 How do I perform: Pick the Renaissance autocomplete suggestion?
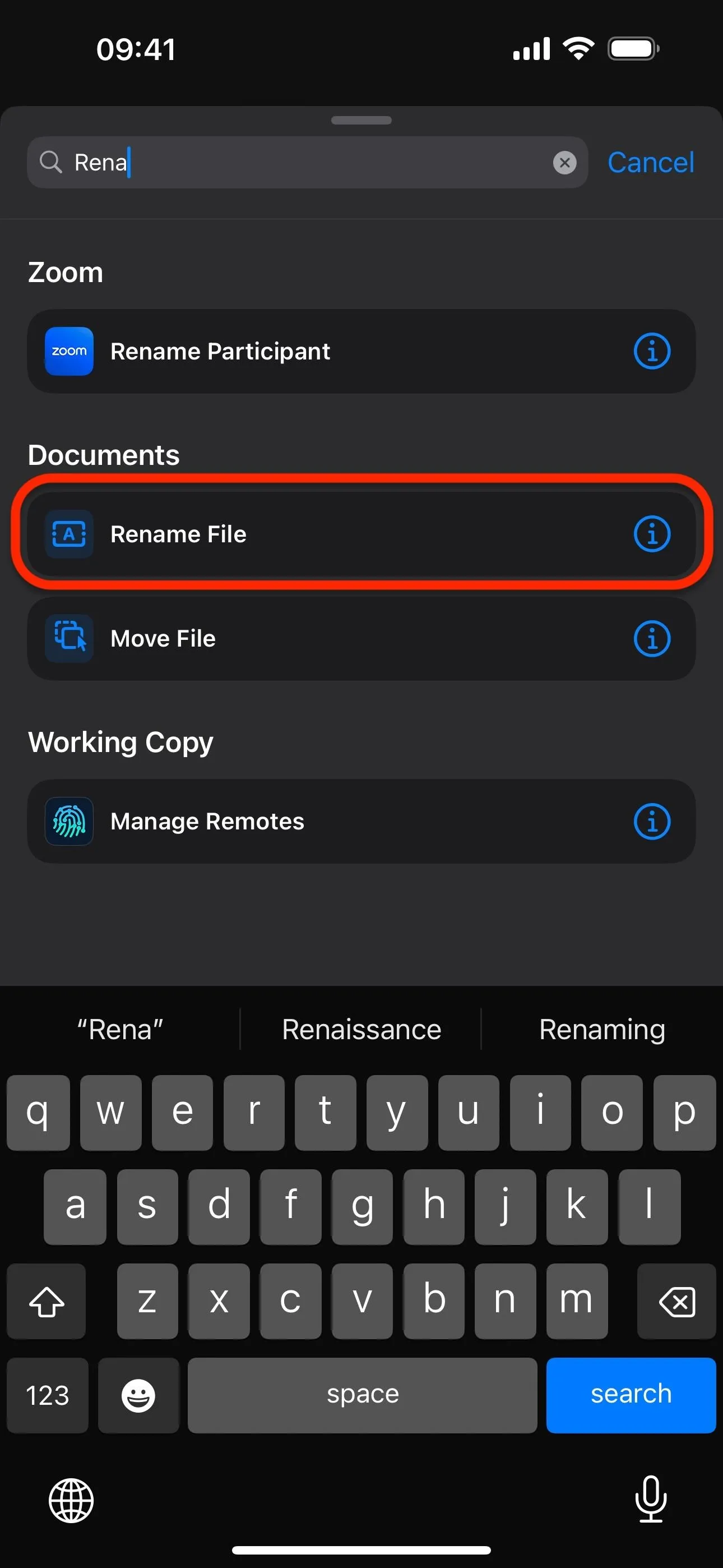click(361, 1029)
